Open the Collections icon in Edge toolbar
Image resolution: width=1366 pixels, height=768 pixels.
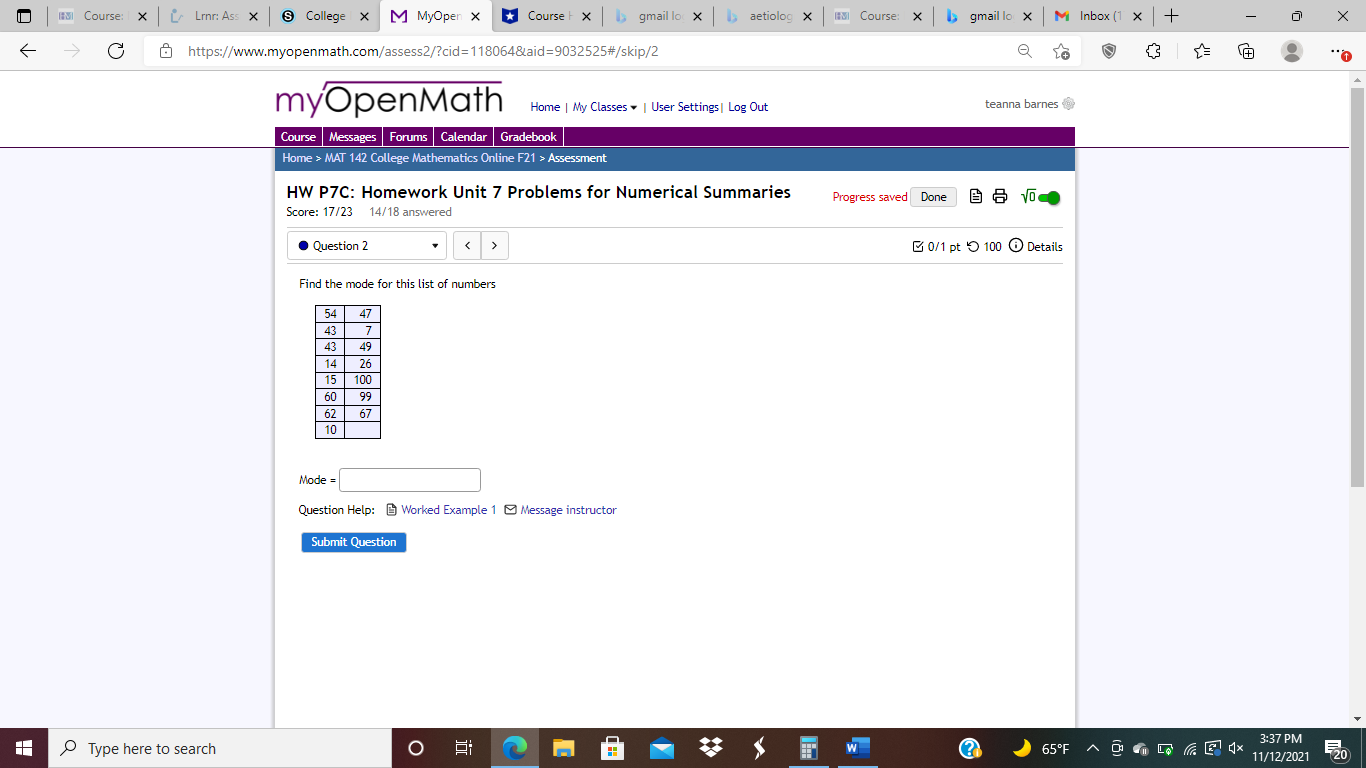[x=1246, y=50]
